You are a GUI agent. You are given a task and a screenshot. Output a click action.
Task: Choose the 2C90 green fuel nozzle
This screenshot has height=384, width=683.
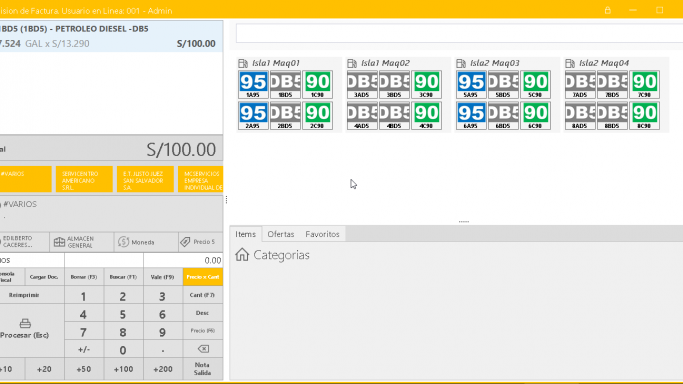pos(318,116)
